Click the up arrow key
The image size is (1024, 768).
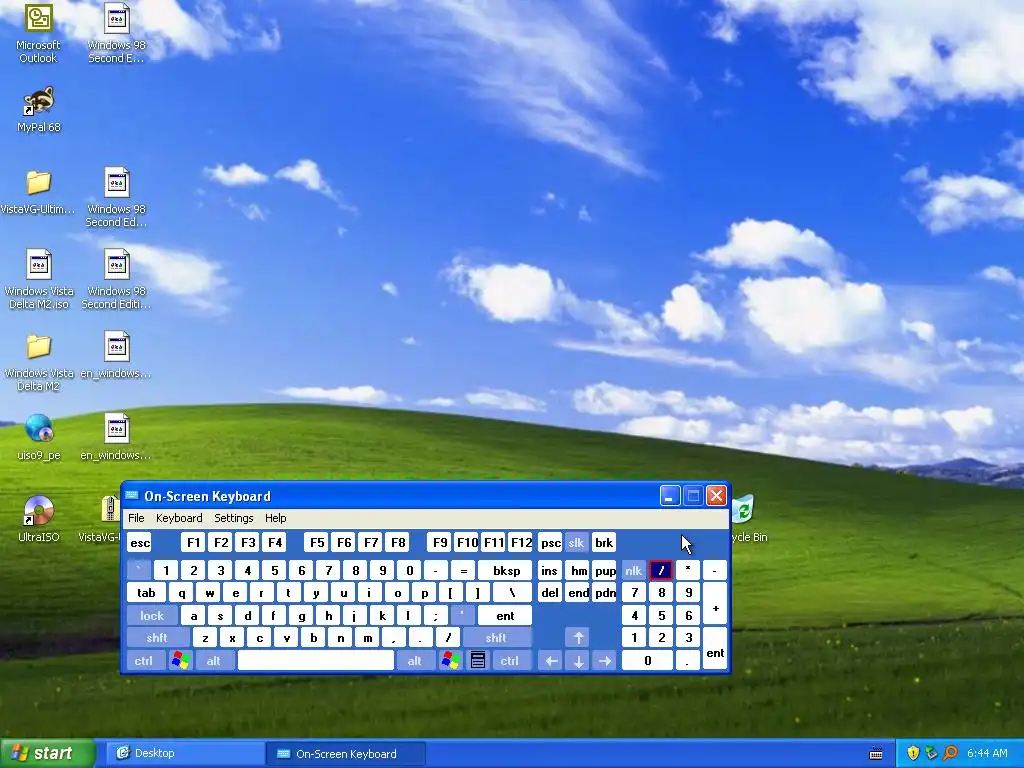(x=578, y=638)
